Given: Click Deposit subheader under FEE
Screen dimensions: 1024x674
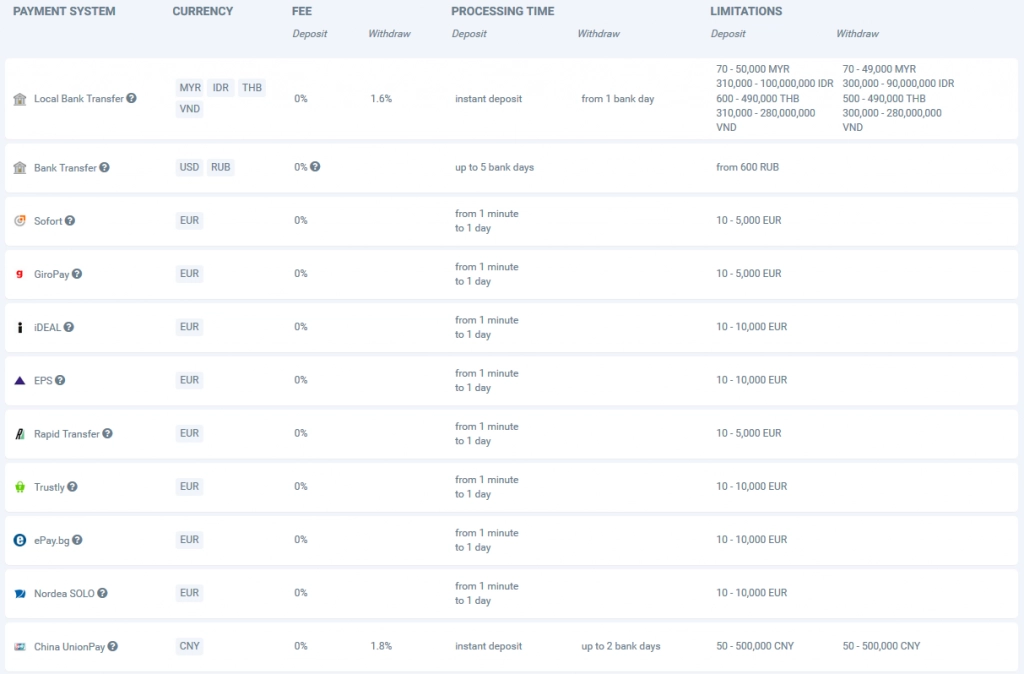Looking at the screenshot, I should point(310,33).
